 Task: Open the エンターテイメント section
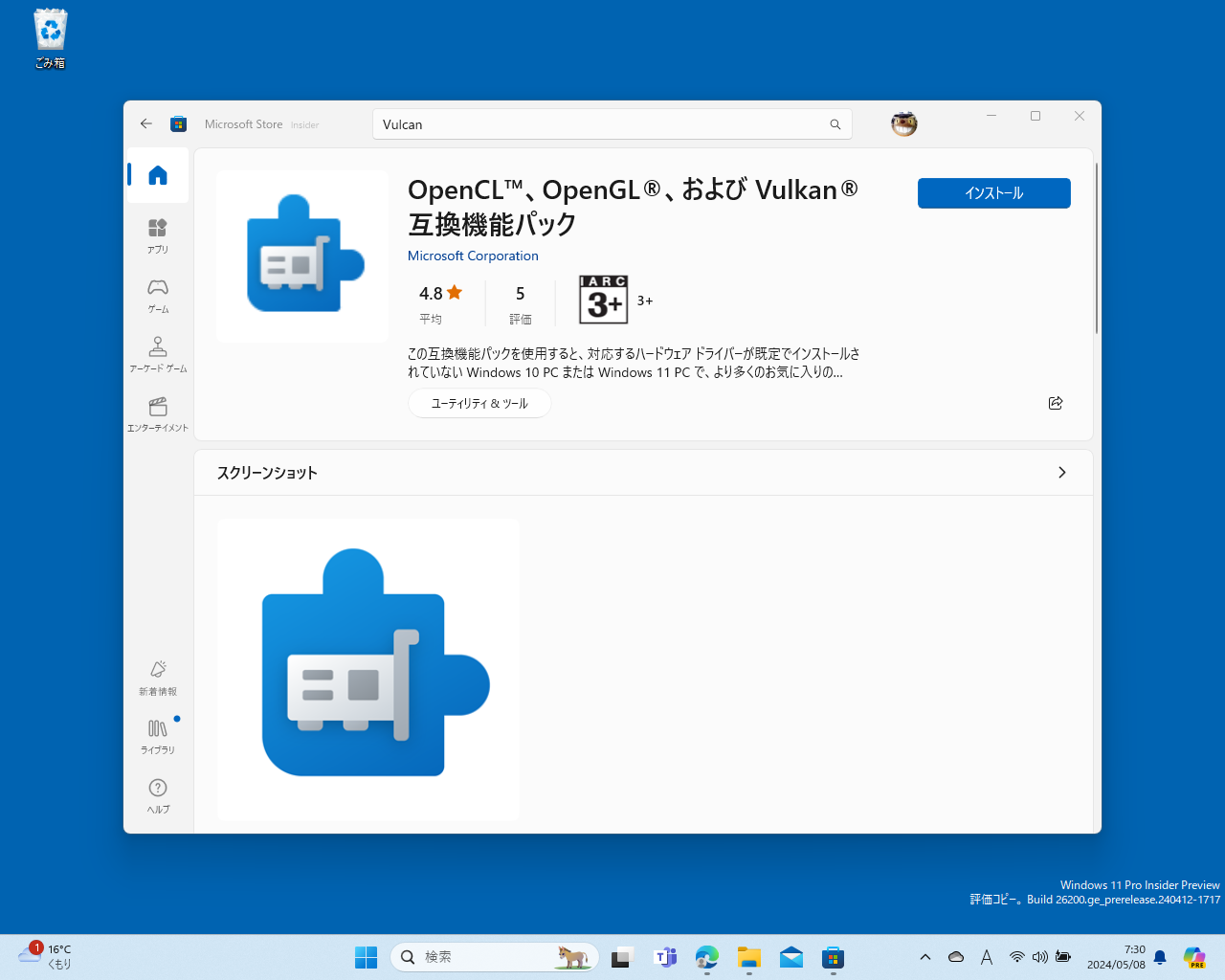click(158, 413)
